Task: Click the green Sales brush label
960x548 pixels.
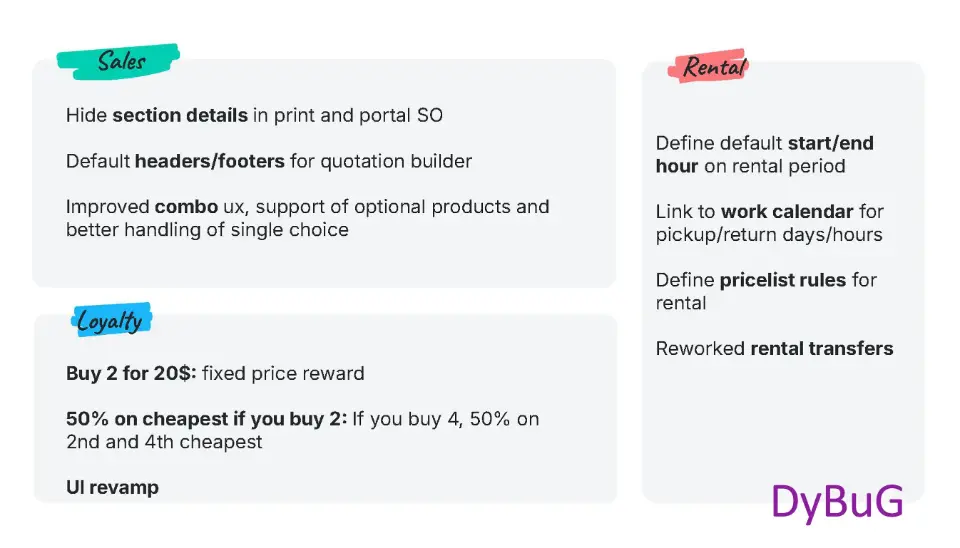Action: (118, 62)
